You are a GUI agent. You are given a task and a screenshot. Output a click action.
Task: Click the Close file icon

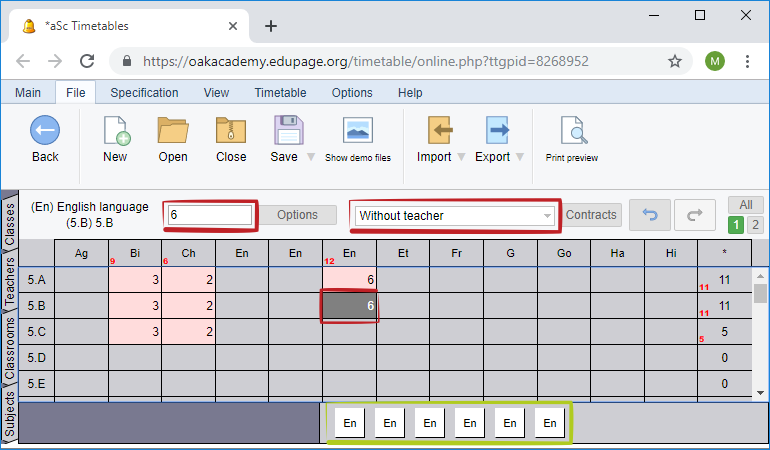point(231,131)
